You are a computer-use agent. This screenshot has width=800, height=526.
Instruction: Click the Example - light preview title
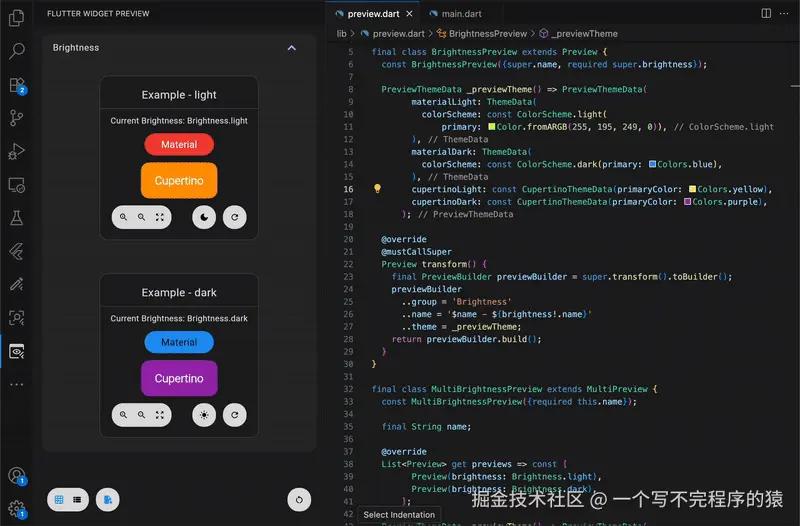(179, 95)
